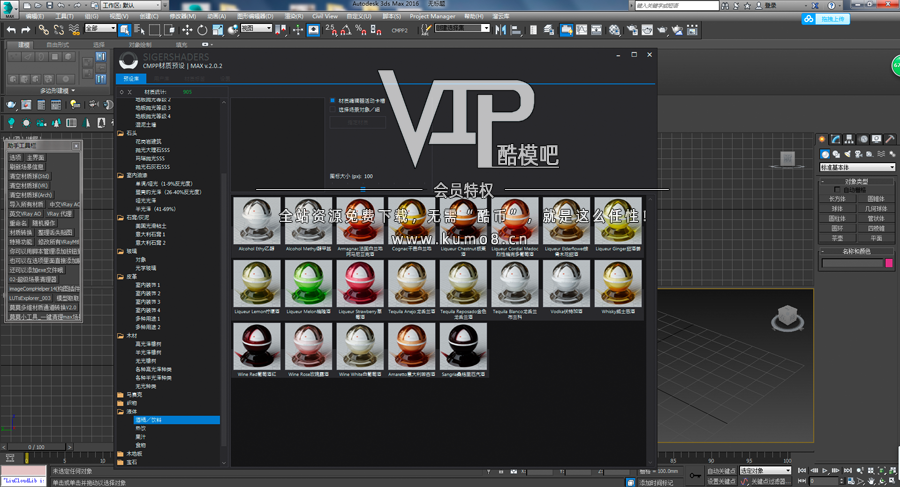Click the 登录 sign-in link

tap(770, 5)
